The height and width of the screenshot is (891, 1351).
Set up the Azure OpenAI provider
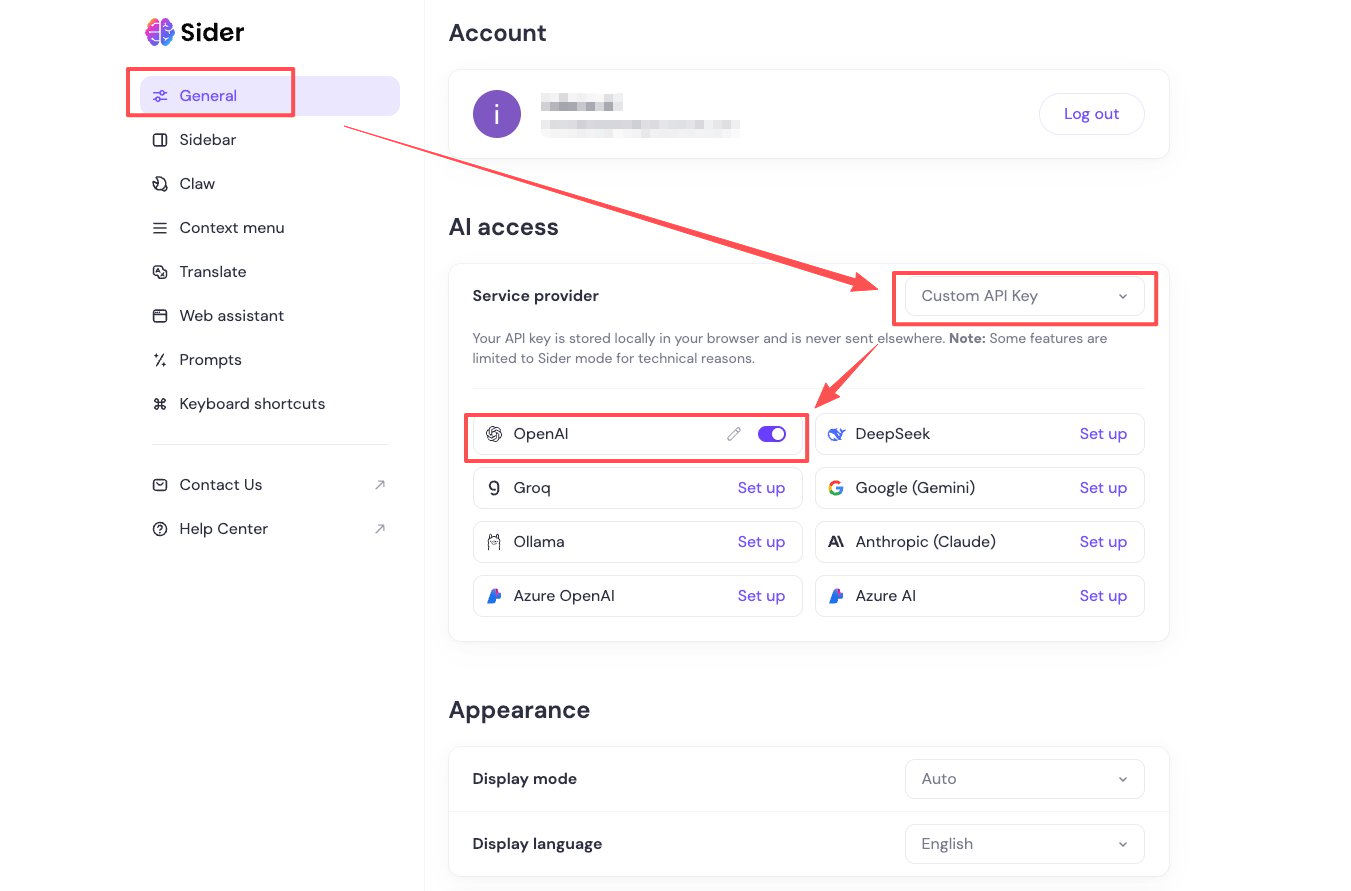pyautogui.click(x=761, y=596)
